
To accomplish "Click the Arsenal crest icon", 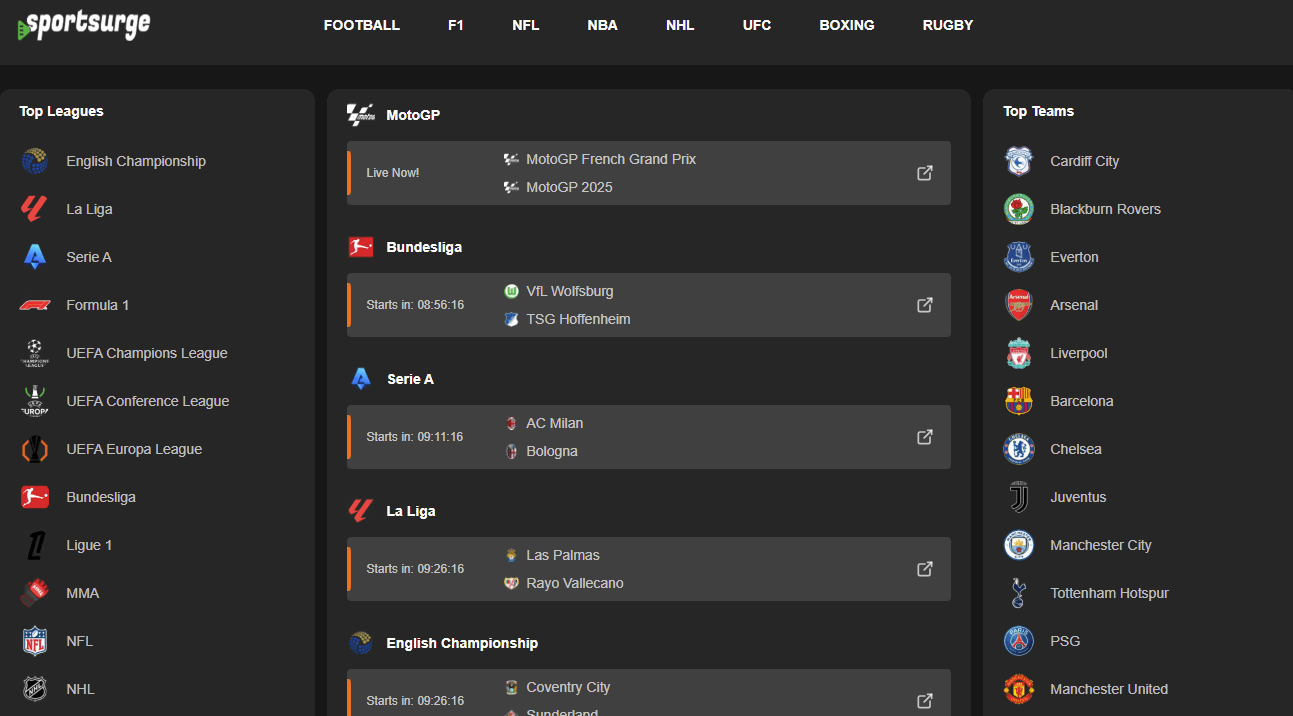I will coord(1019,305).
